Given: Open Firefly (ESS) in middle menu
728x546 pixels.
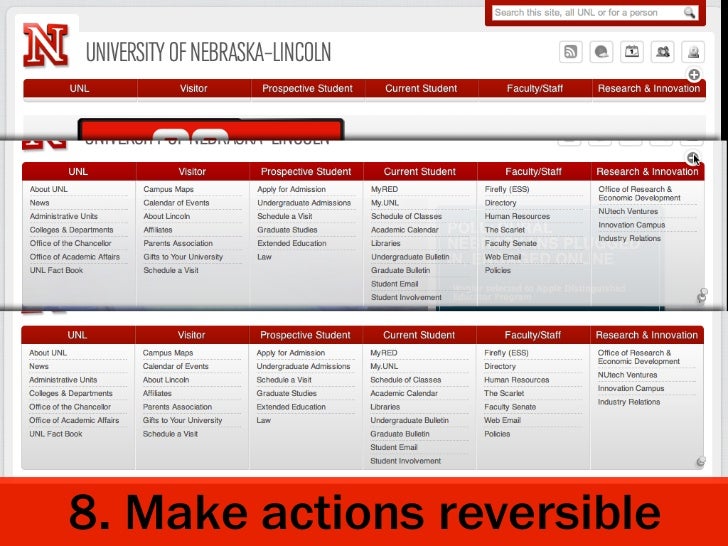Looking at the screenshot, I should pyautogui.click(x=507, y=189).
